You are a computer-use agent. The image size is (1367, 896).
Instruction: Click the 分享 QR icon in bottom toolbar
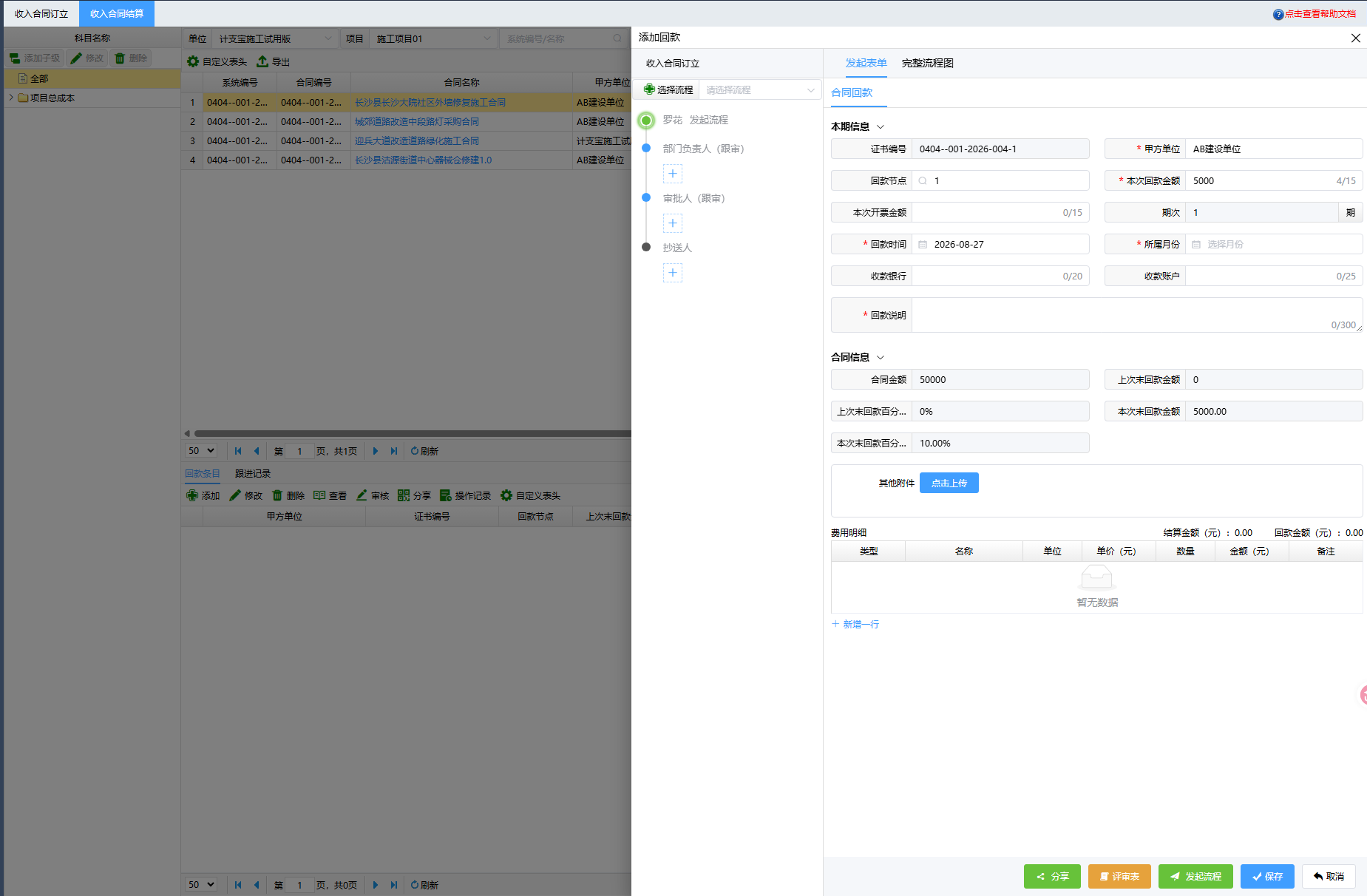tap(404, 495)
